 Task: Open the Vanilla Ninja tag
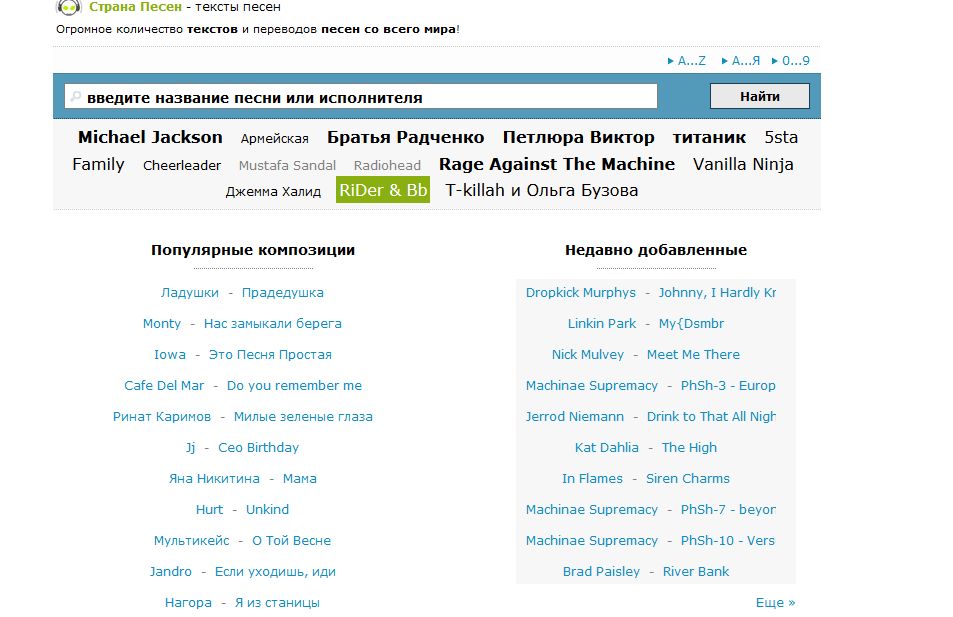(743, 164)
